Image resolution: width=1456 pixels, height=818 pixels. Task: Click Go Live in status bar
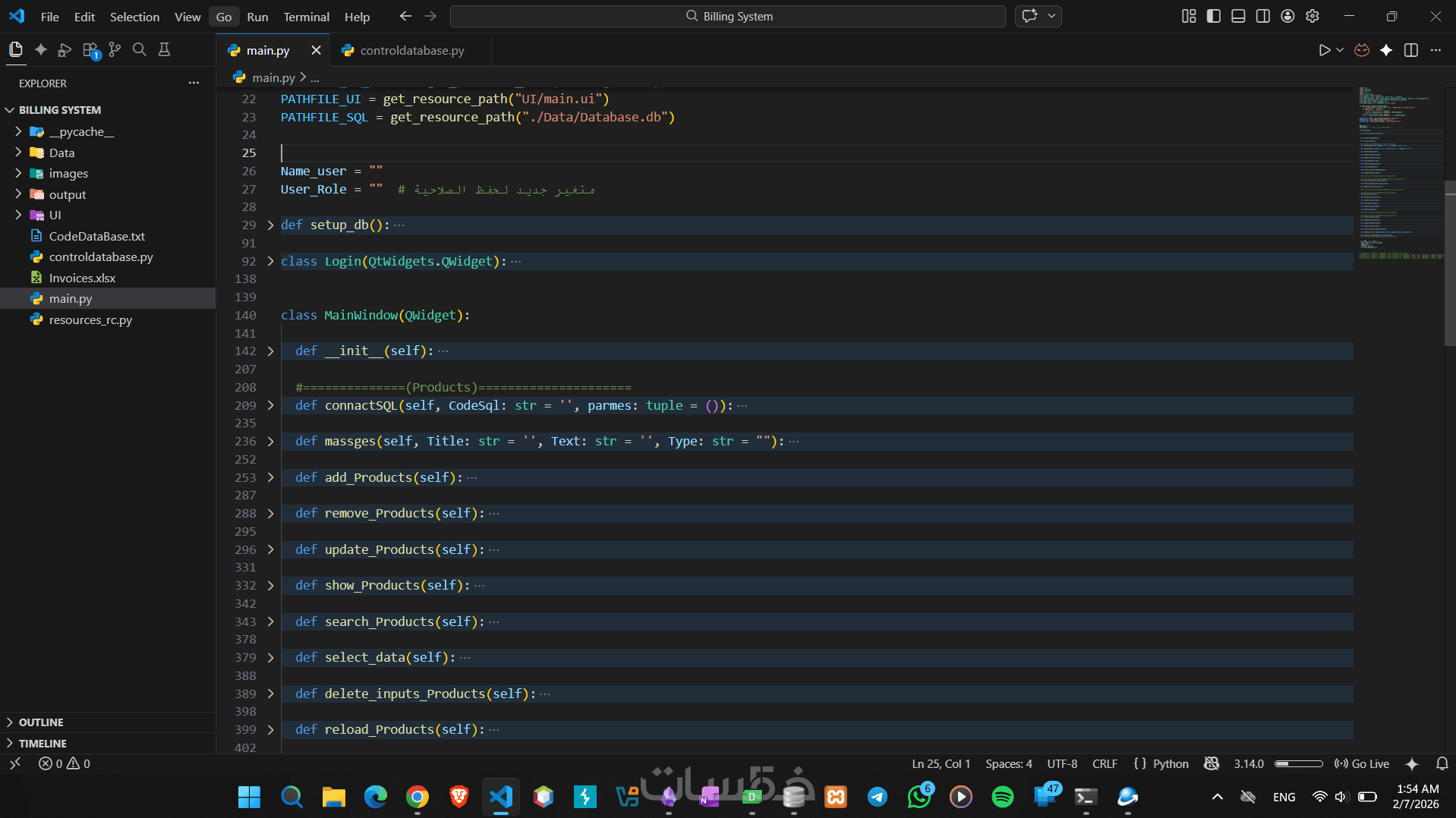(1363, 764)
